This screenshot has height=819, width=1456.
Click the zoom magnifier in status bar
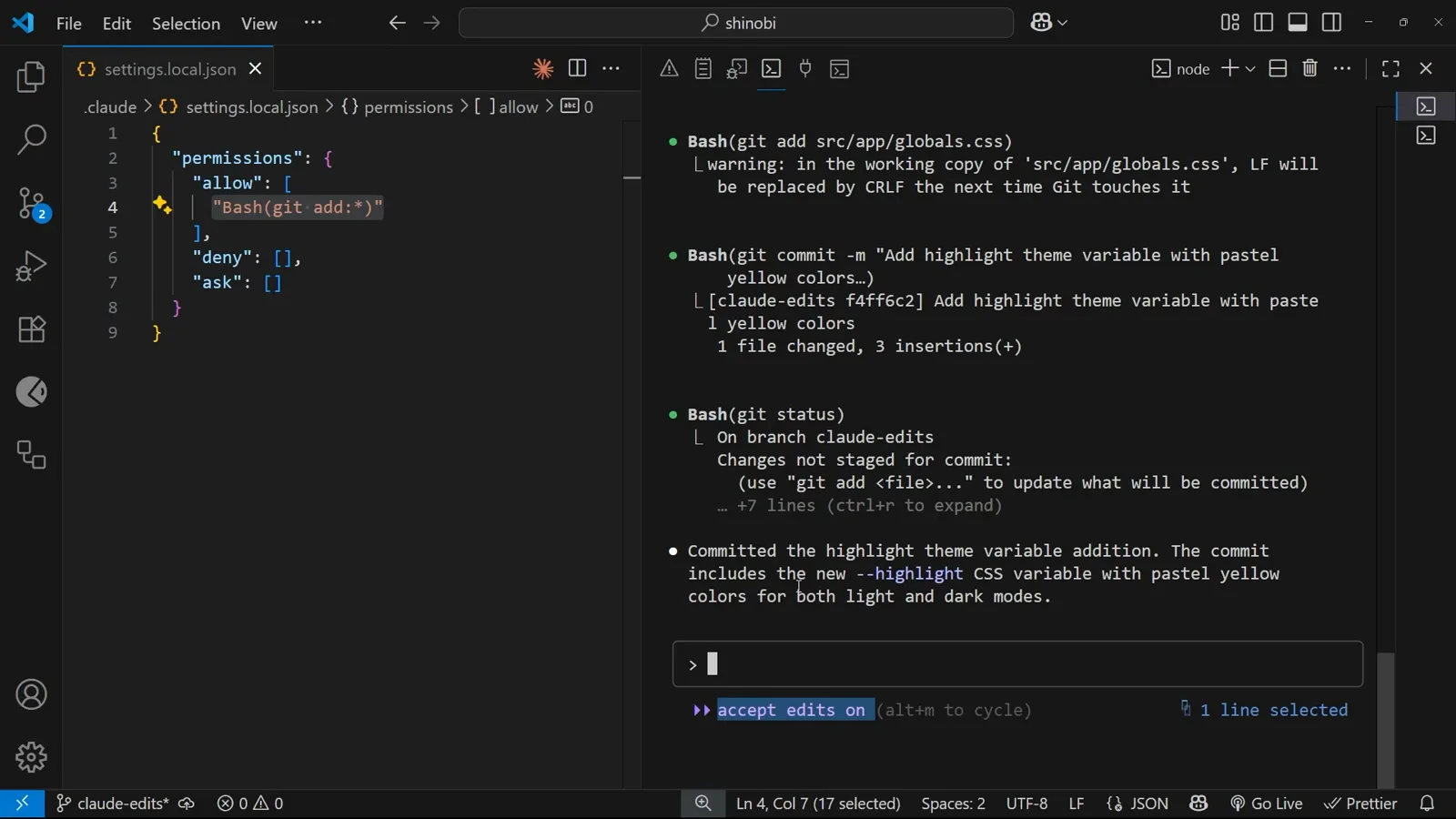pyautogui.click(x=703, y=804)
